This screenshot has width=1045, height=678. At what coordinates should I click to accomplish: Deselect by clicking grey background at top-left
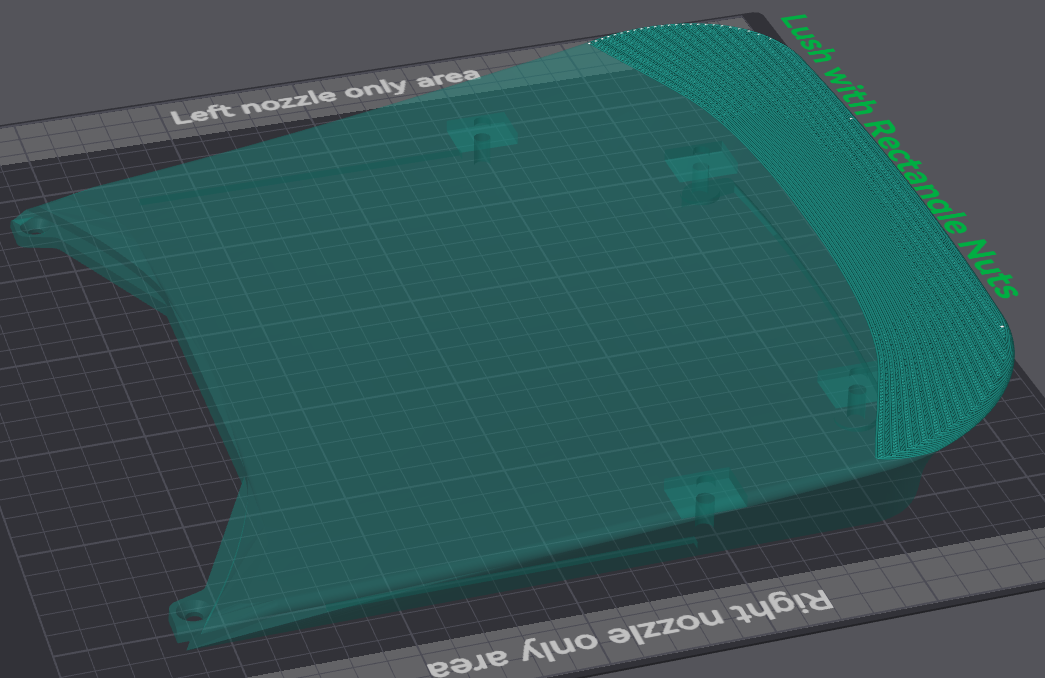[x=60, y=40]
